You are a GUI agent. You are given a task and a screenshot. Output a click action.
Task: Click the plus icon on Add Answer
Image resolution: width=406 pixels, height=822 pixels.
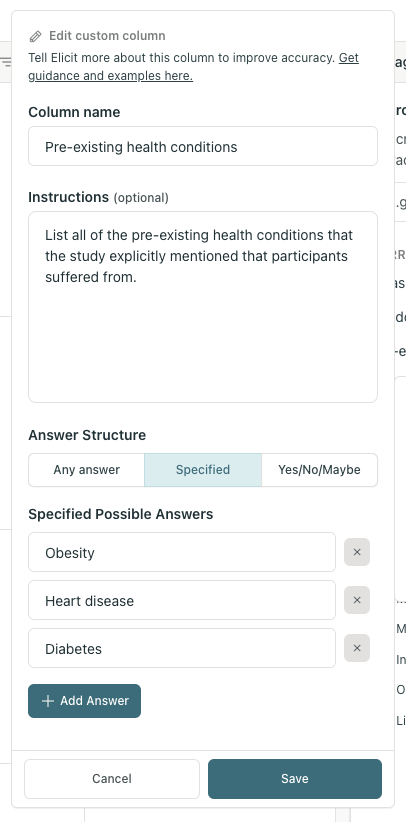coord(48,701)
